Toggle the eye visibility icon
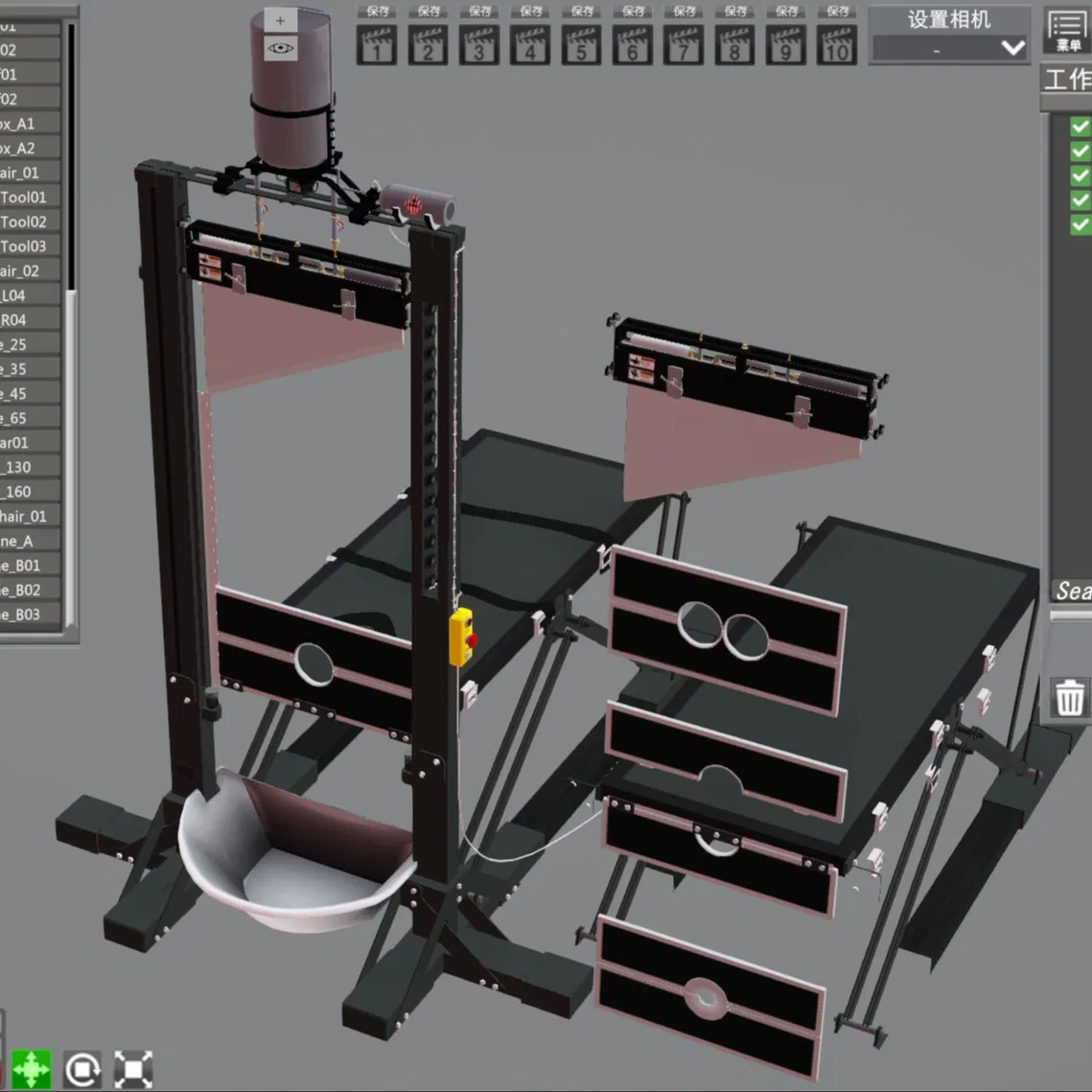Image resolution: width=1092 pixels, height=1092 pixels. (x=281, y=48)
